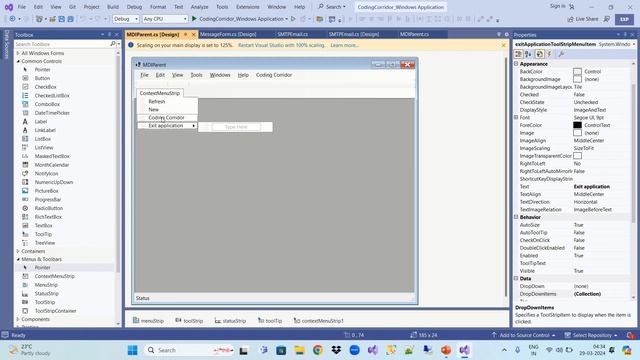Show the Events lightning bolt view
The height and width of the screenshot is (360, 640).
click(549, 54)
